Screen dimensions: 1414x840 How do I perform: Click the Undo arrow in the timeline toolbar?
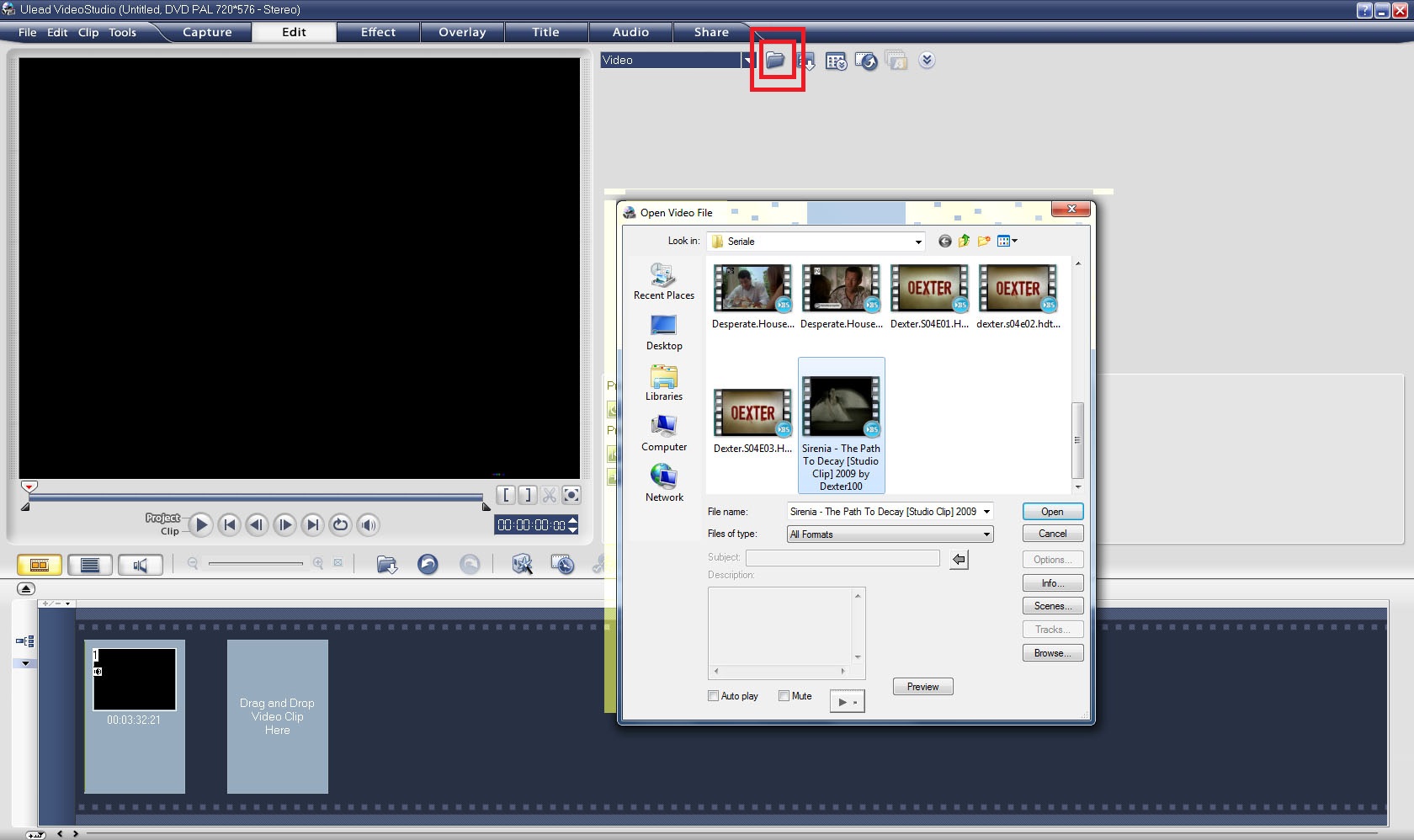(x=428, y=564)
